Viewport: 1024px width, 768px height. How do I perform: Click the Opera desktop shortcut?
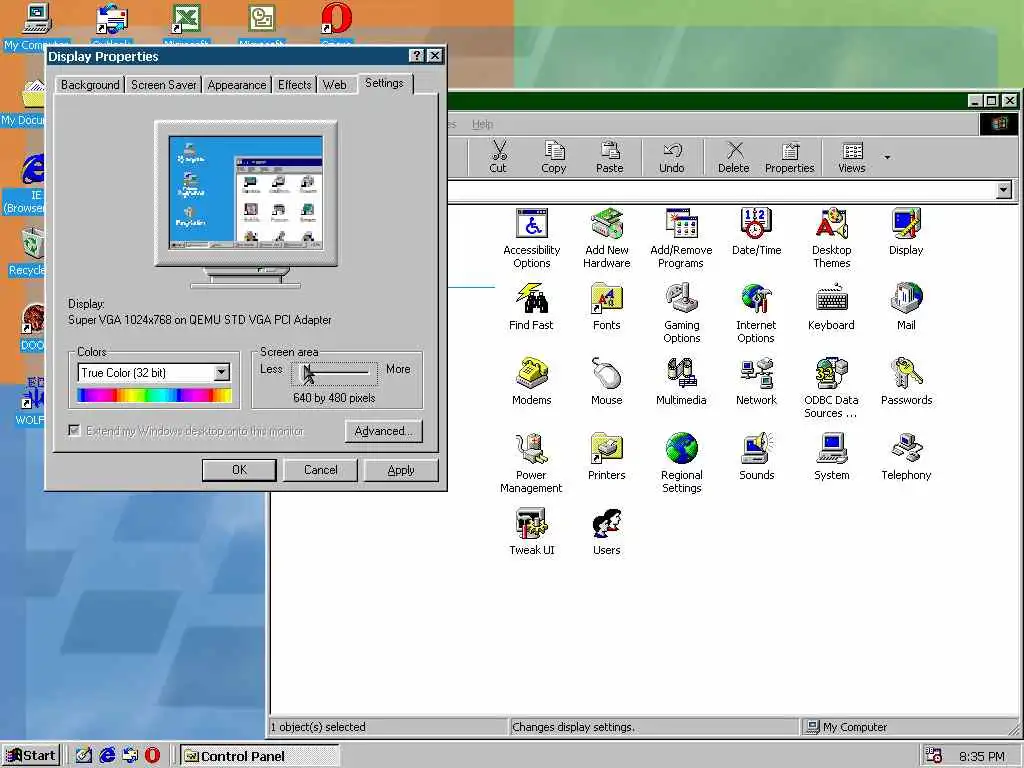click(337, 25)
